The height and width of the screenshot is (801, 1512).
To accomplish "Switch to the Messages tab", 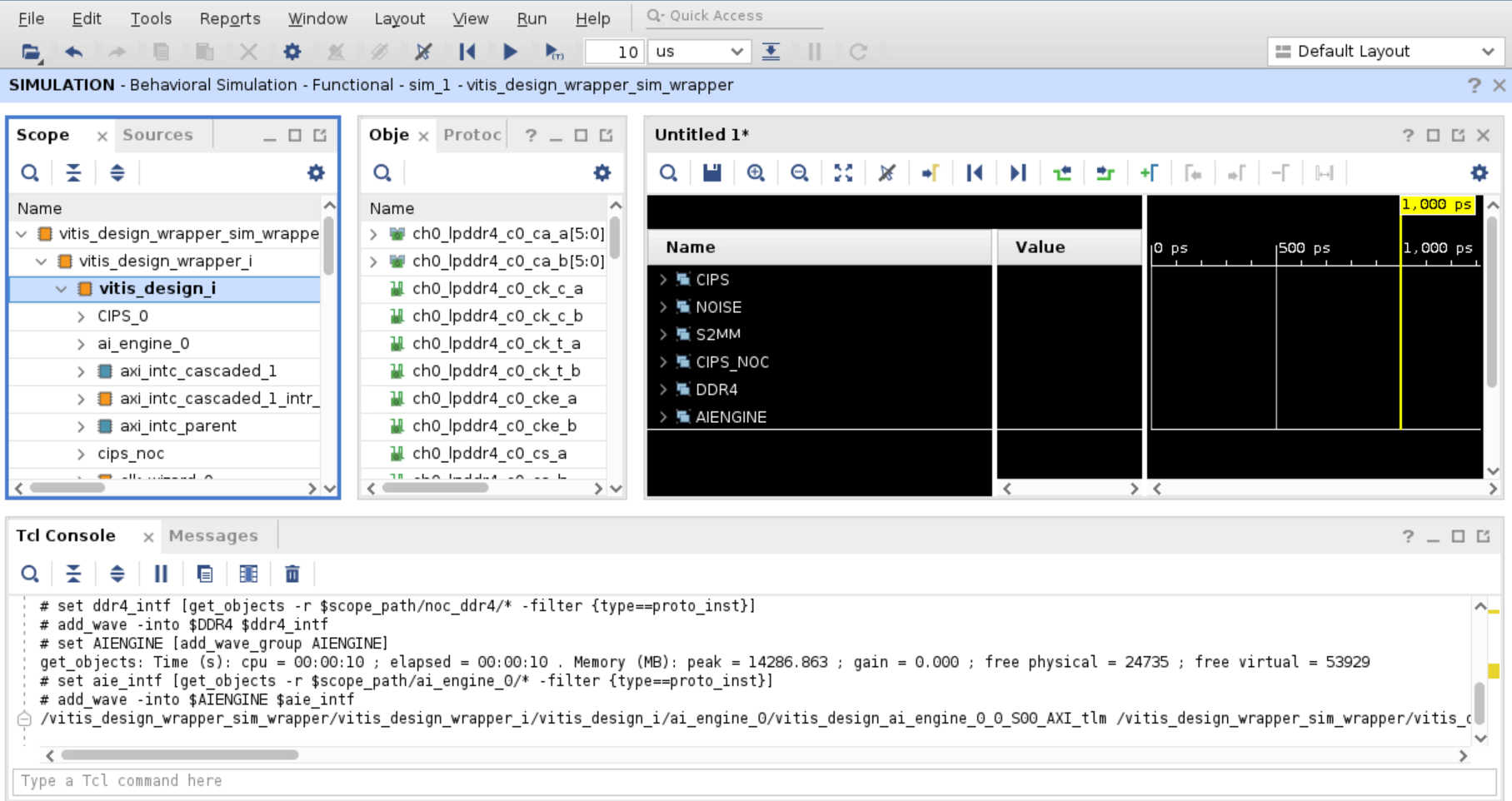I will [x=213, y=536].
